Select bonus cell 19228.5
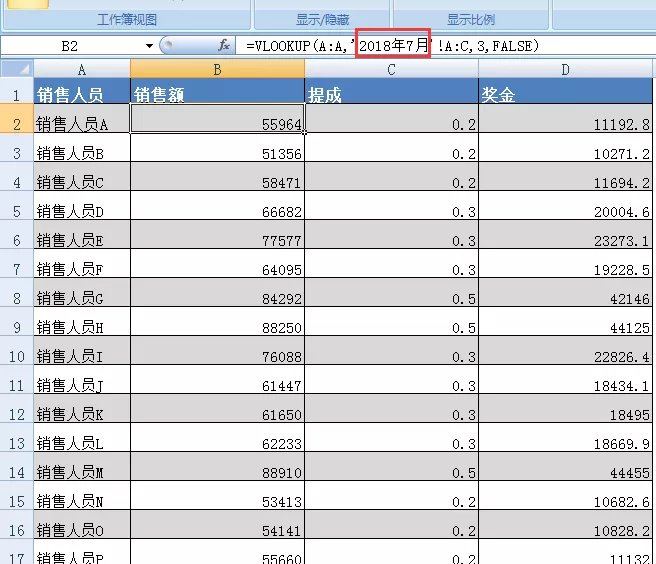Screen dimensions: 656x564 point(565,264)
